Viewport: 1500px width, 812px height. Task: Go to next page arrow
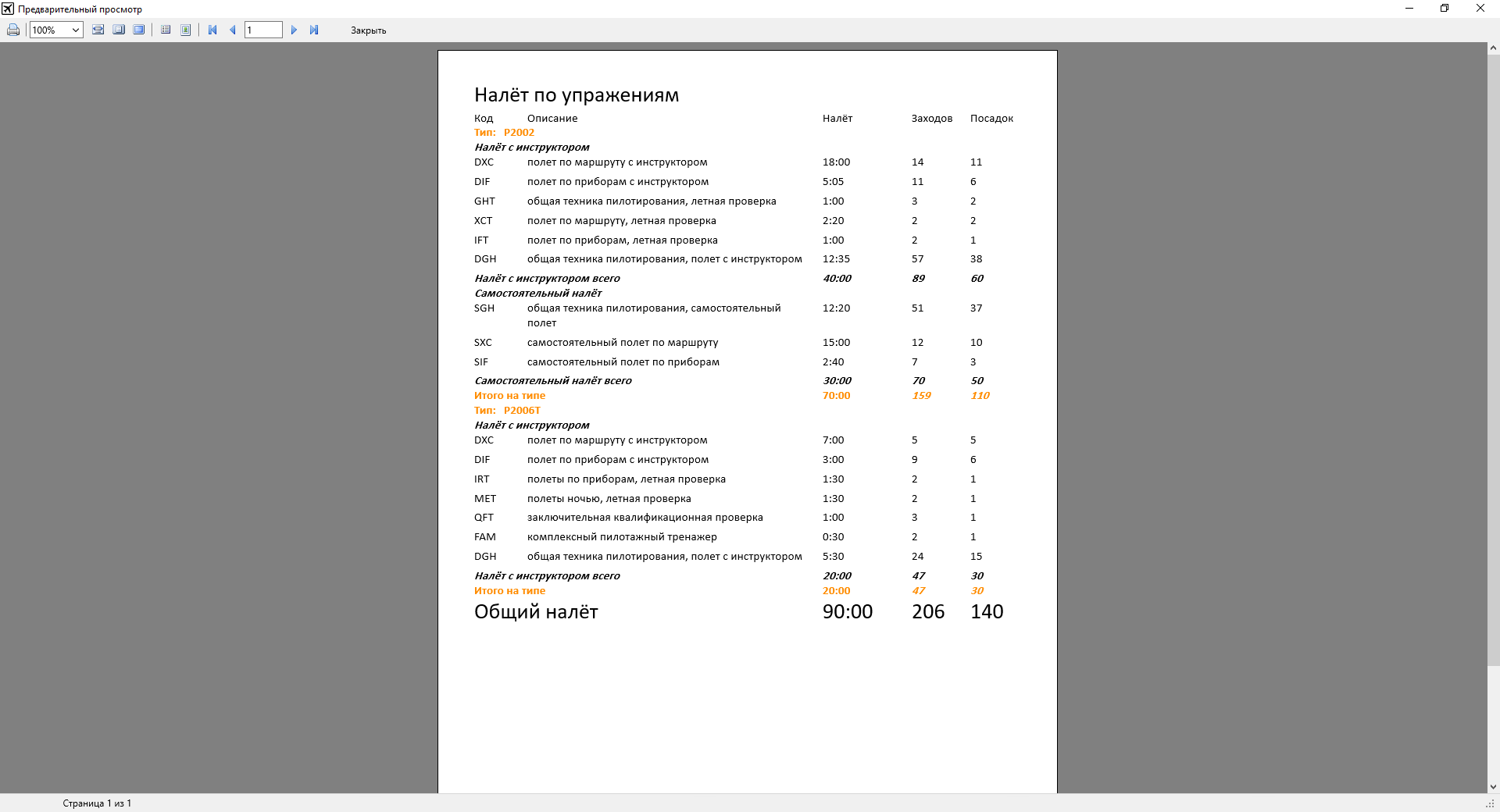pos(294,30)
